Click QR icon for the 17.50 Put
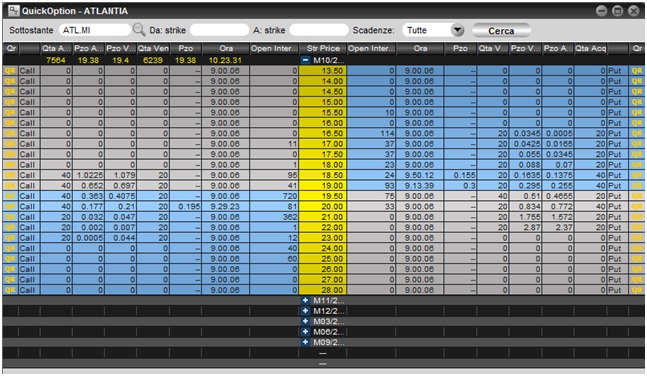Screen dimensions: 647x376 click(x=637, y=154)
